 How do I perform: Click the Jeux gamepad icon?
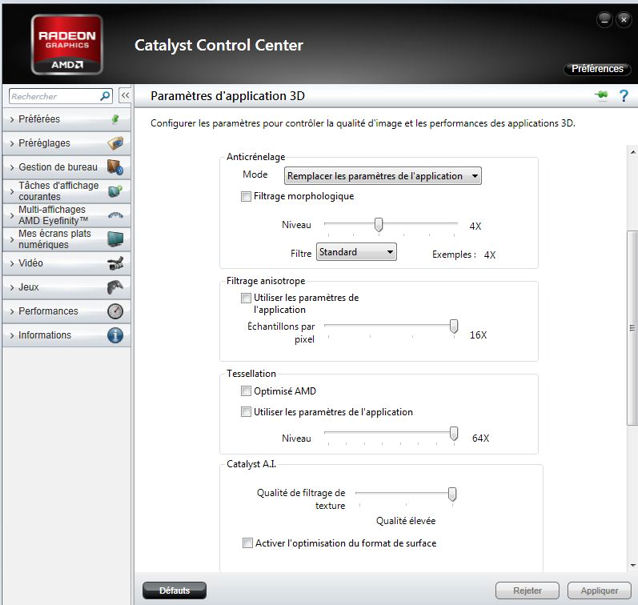(x=116, y=287)
